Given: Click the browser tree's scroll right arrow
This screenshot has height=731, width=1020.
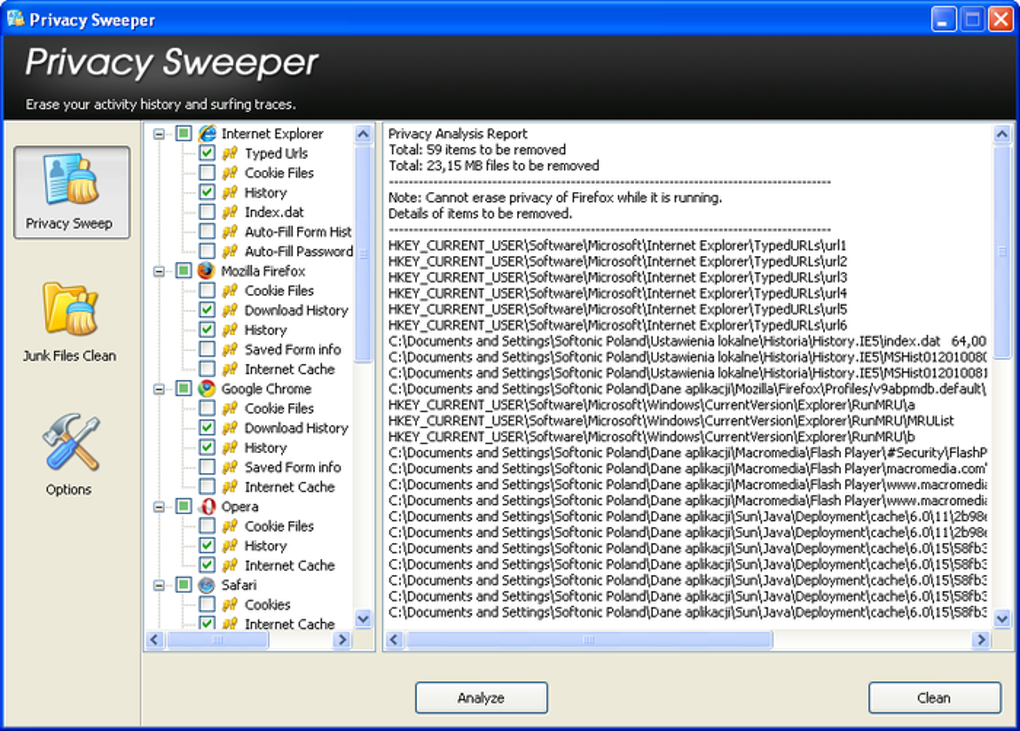Looking at the screenshot, I should tap(342, 640).
